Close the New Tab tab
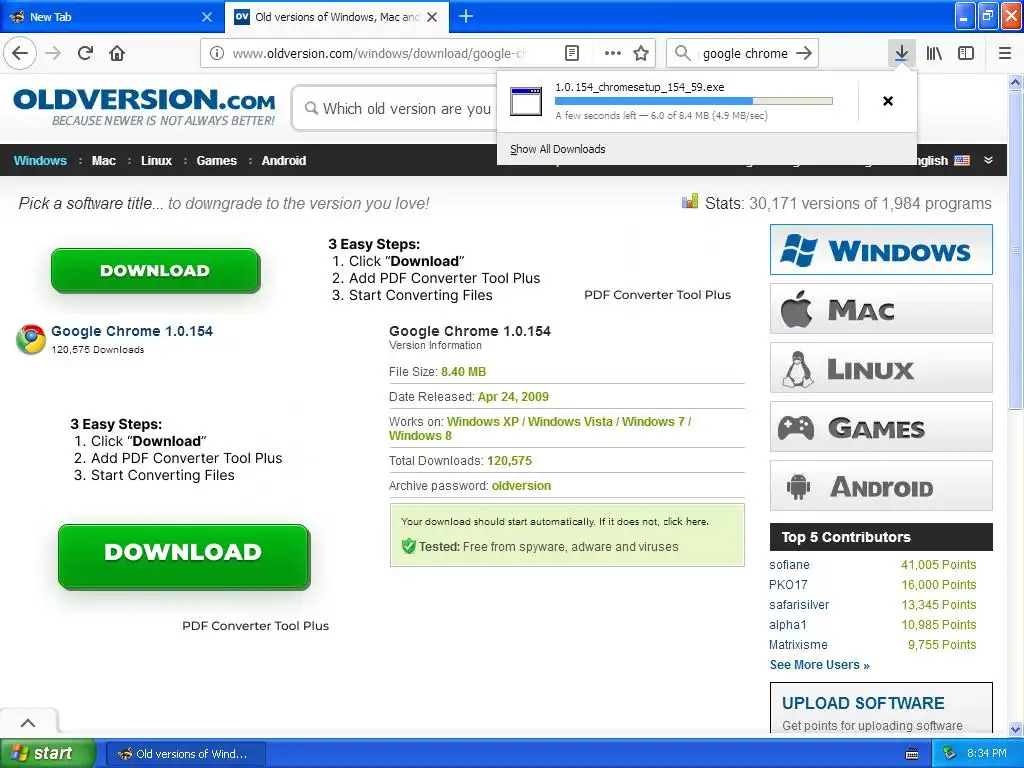 207,17
